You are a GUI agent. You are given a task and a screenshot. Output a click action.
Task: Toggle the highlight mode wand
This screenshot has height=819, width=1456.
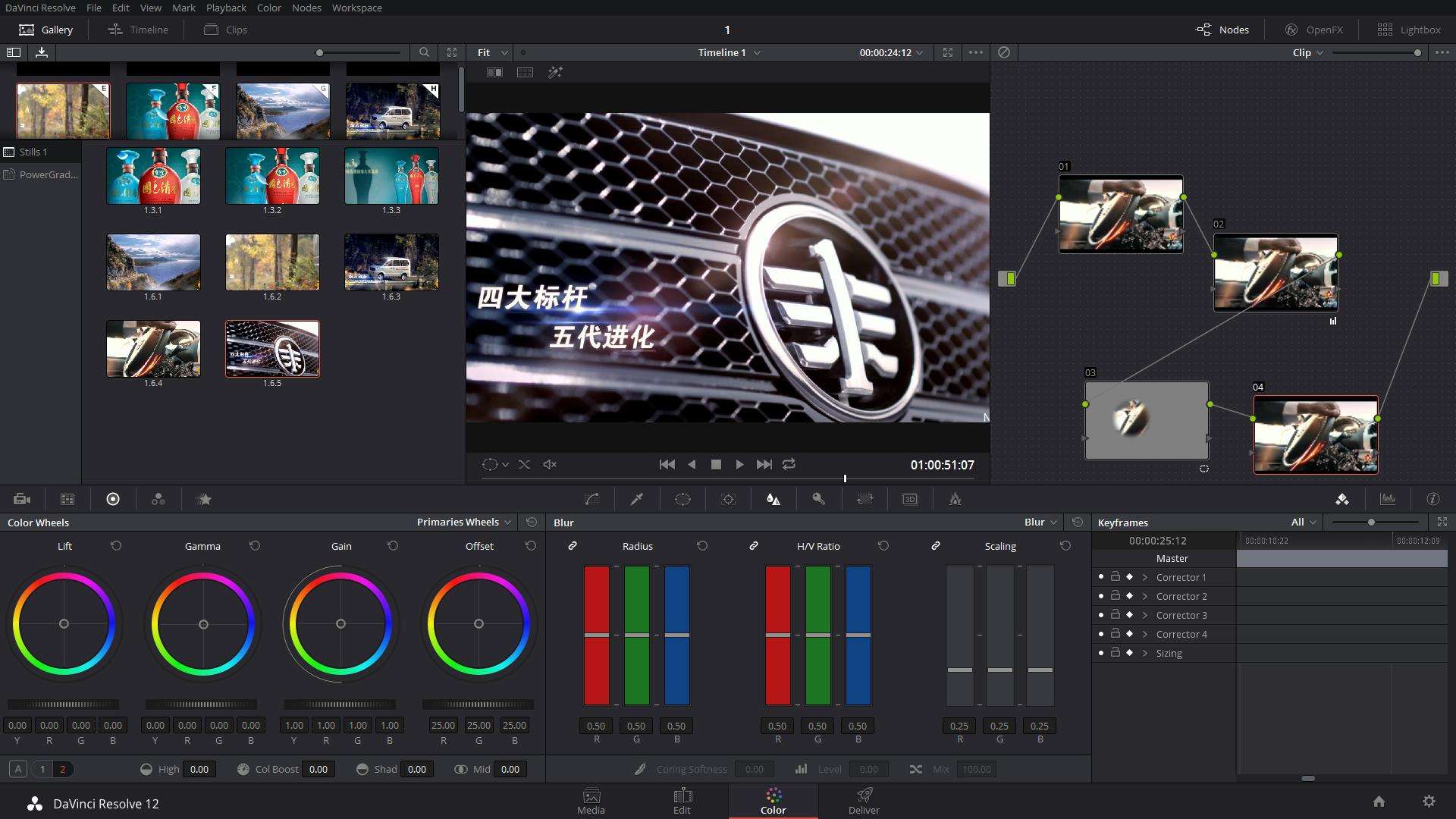555,72
